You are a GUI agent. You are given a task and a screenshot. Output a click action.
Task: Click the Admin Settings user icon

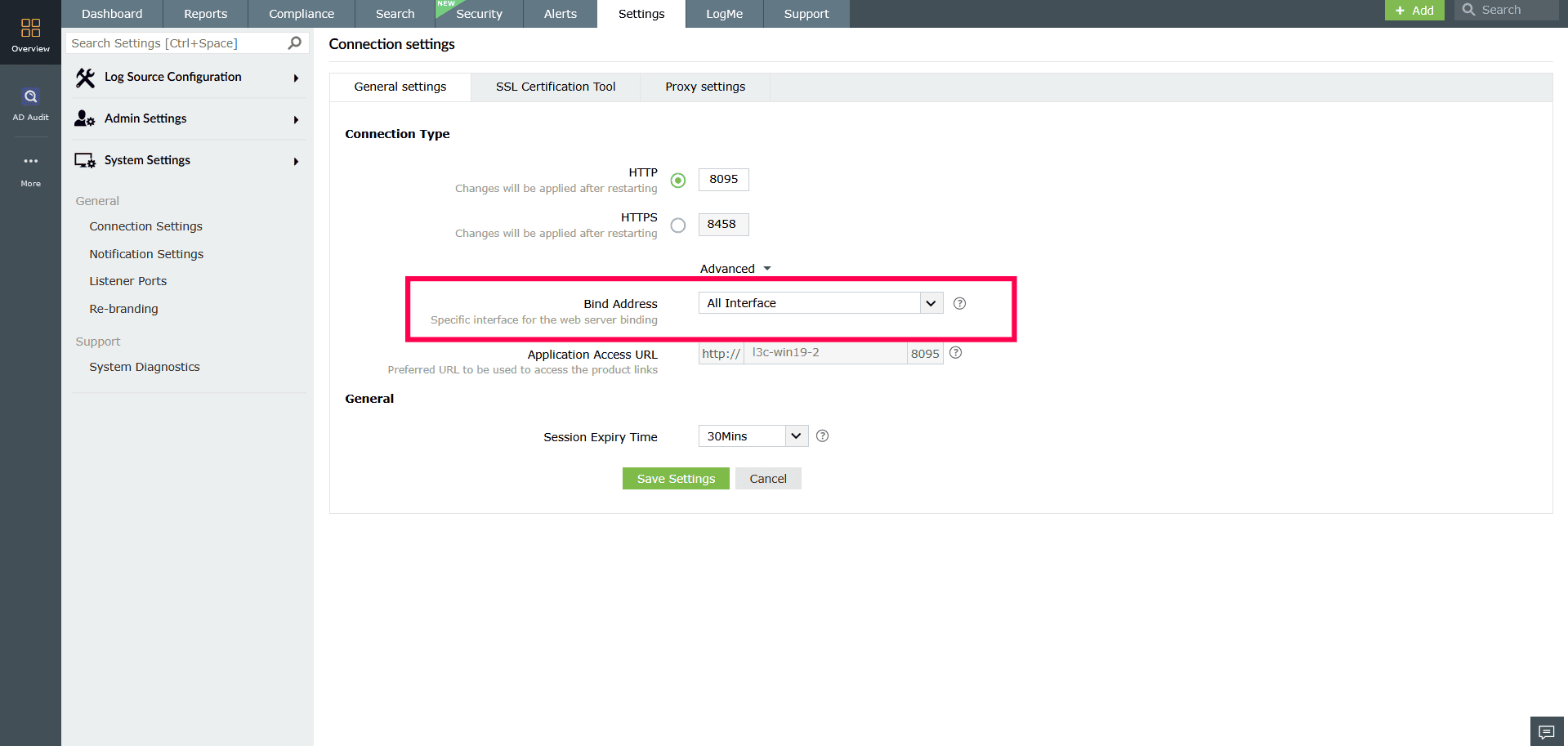click(84, 118)
